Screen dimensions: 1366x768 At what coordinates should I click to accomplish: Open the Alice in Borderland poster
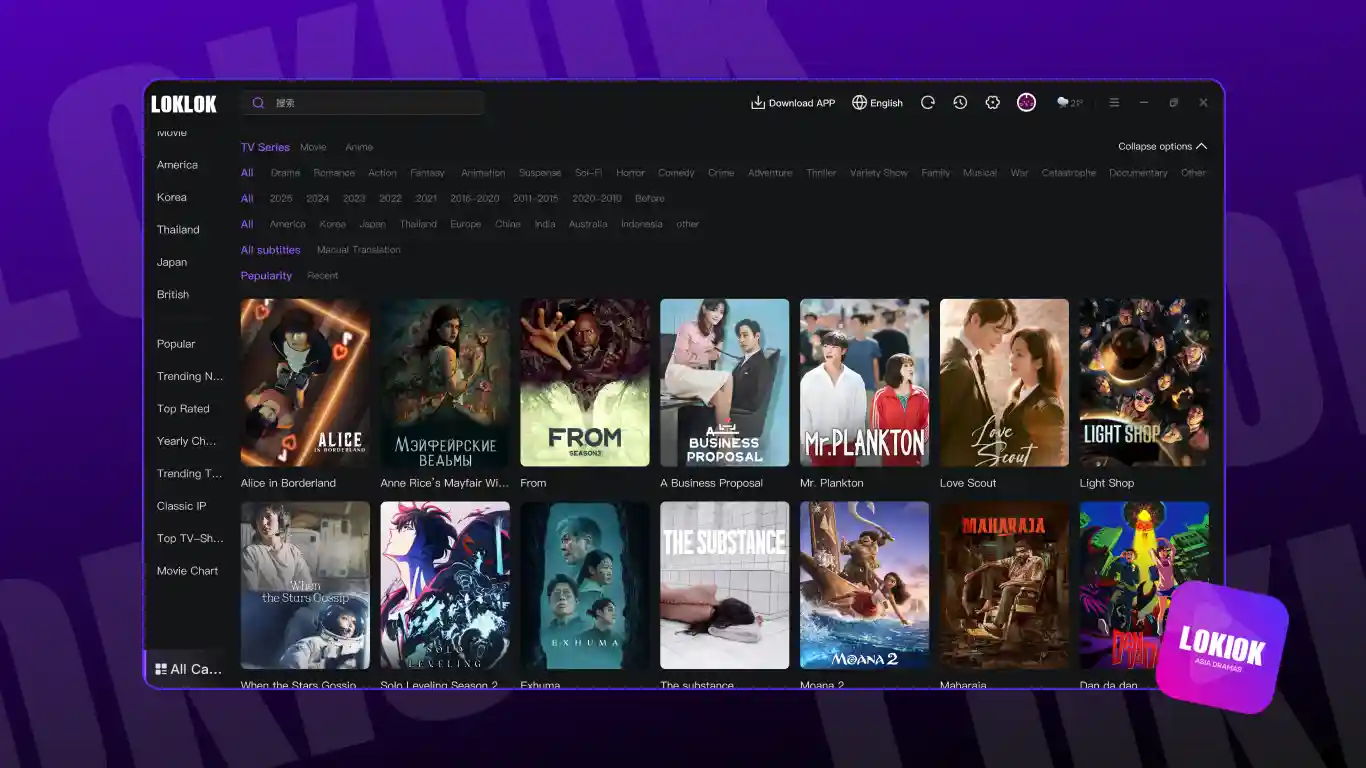pos(305,382)
